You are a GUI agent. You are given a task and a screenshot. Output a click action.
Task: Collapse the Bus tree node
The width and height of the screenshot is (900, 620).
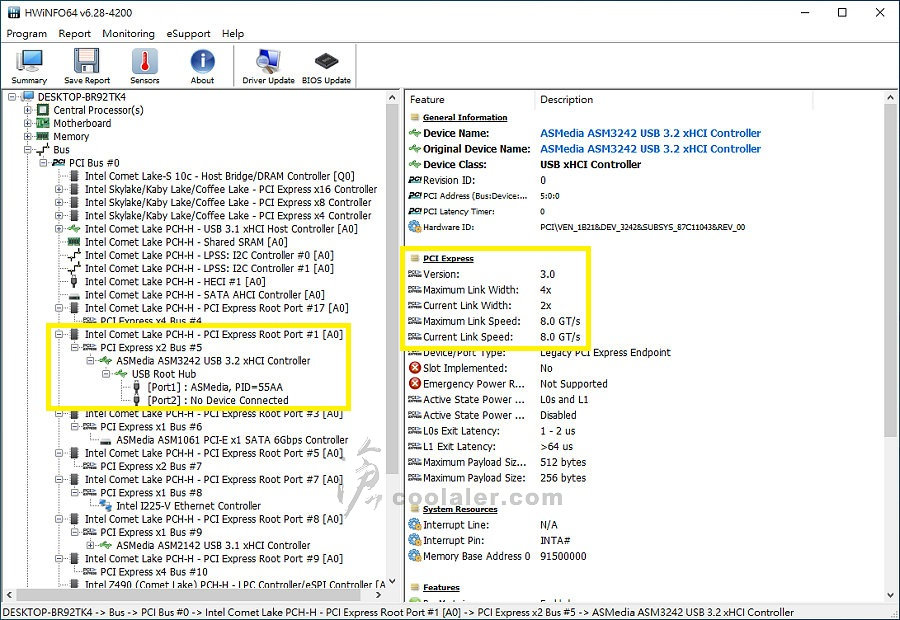pos(28,149)
